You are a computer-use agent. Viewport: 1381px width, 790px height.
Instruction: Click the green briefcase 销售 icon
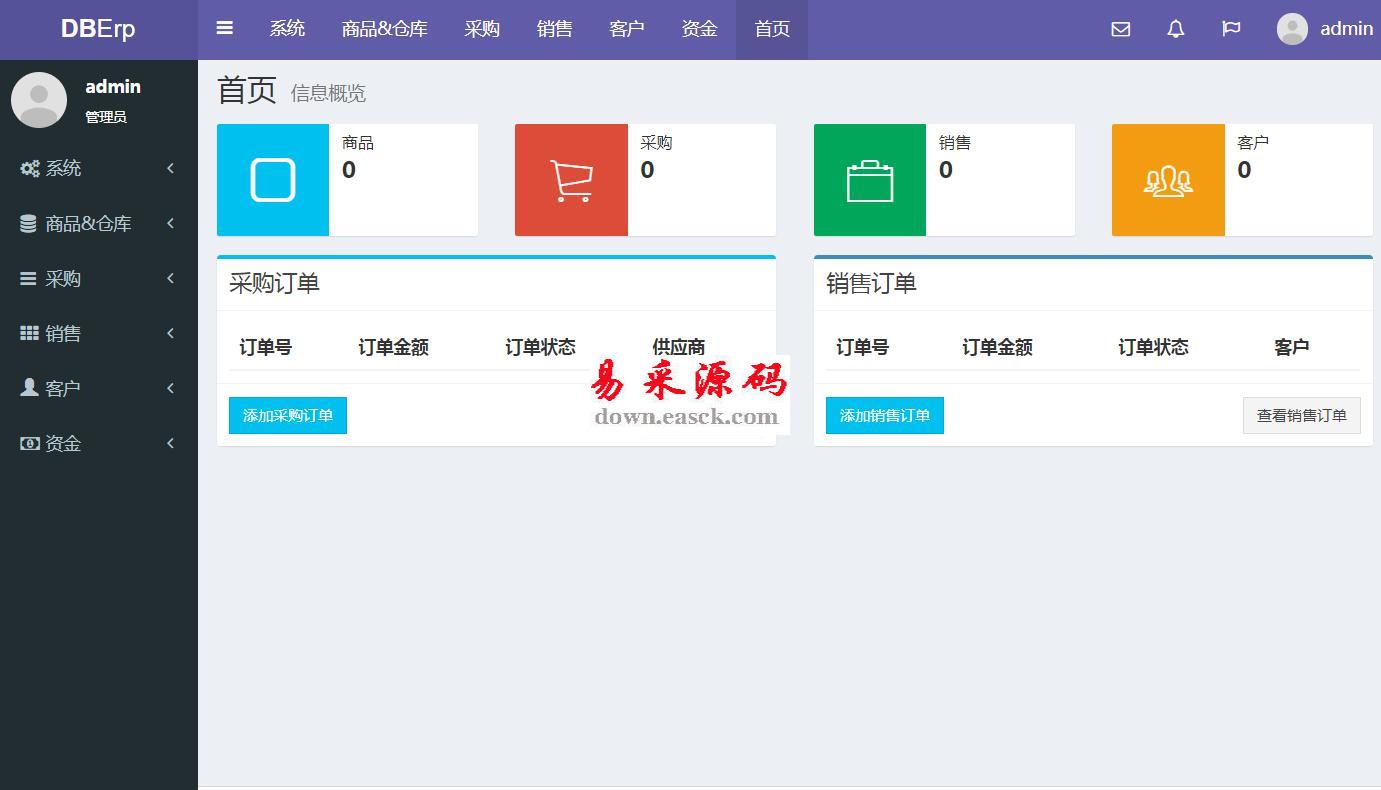pyautogui.click(x=869, y=180)
